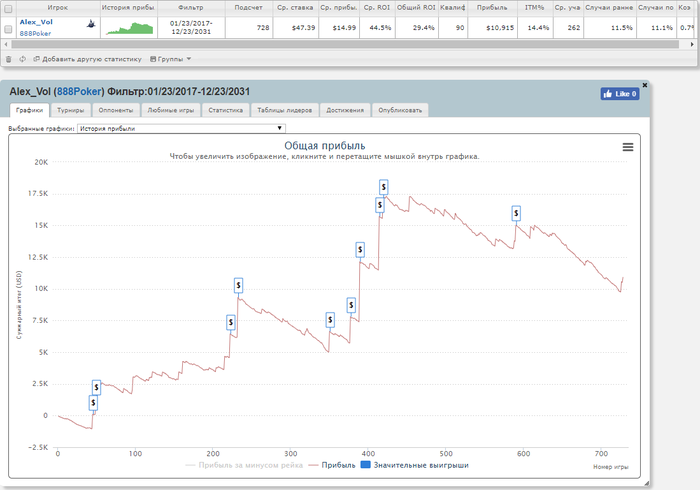Click the filter date range cell
The height and width of the screenshot is (490, 700).
coord(191,28)
